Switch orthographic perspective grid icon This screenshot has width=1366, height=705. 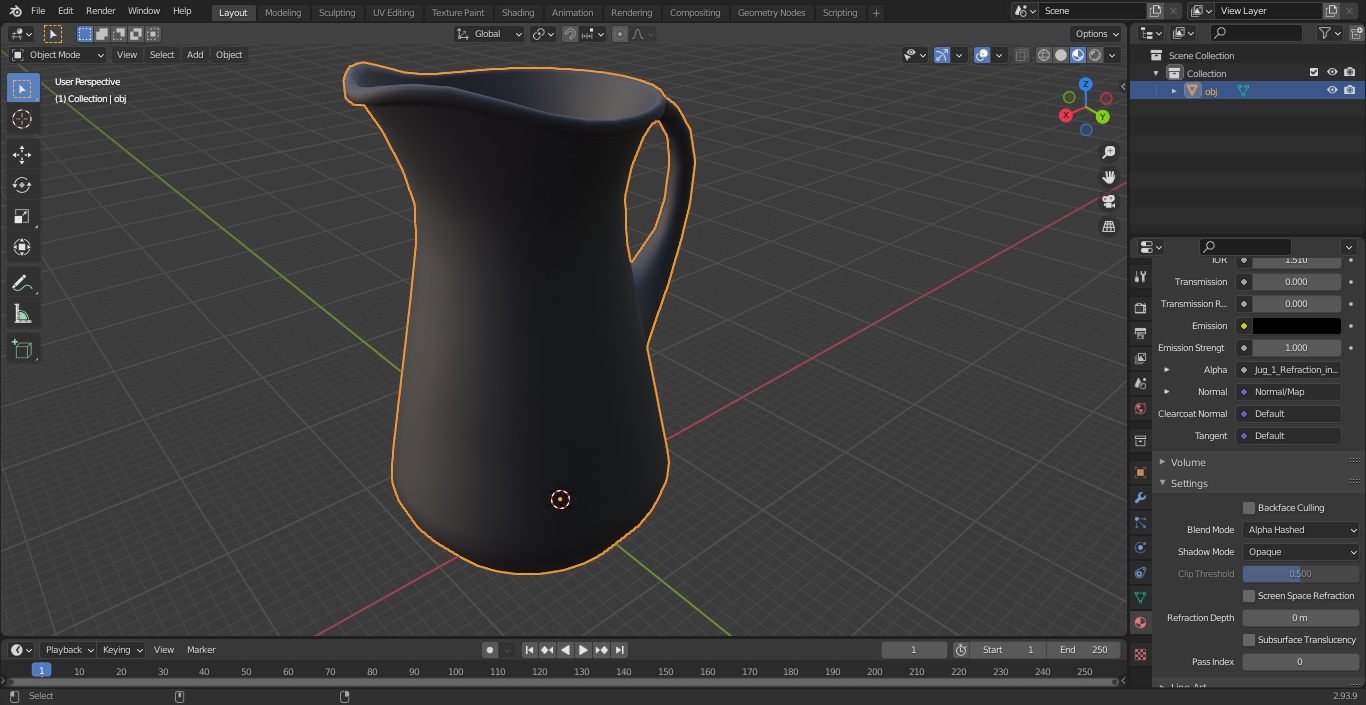[x=1108, y=226]
